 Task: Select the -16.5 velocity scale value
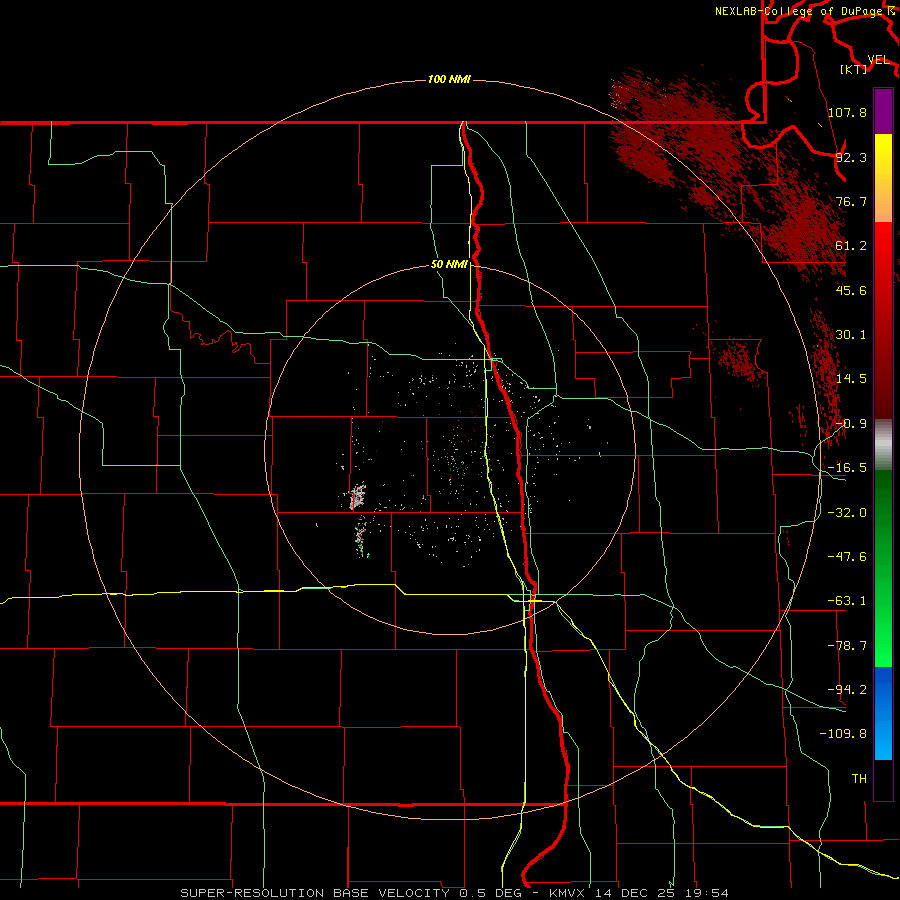pos(847,468)
